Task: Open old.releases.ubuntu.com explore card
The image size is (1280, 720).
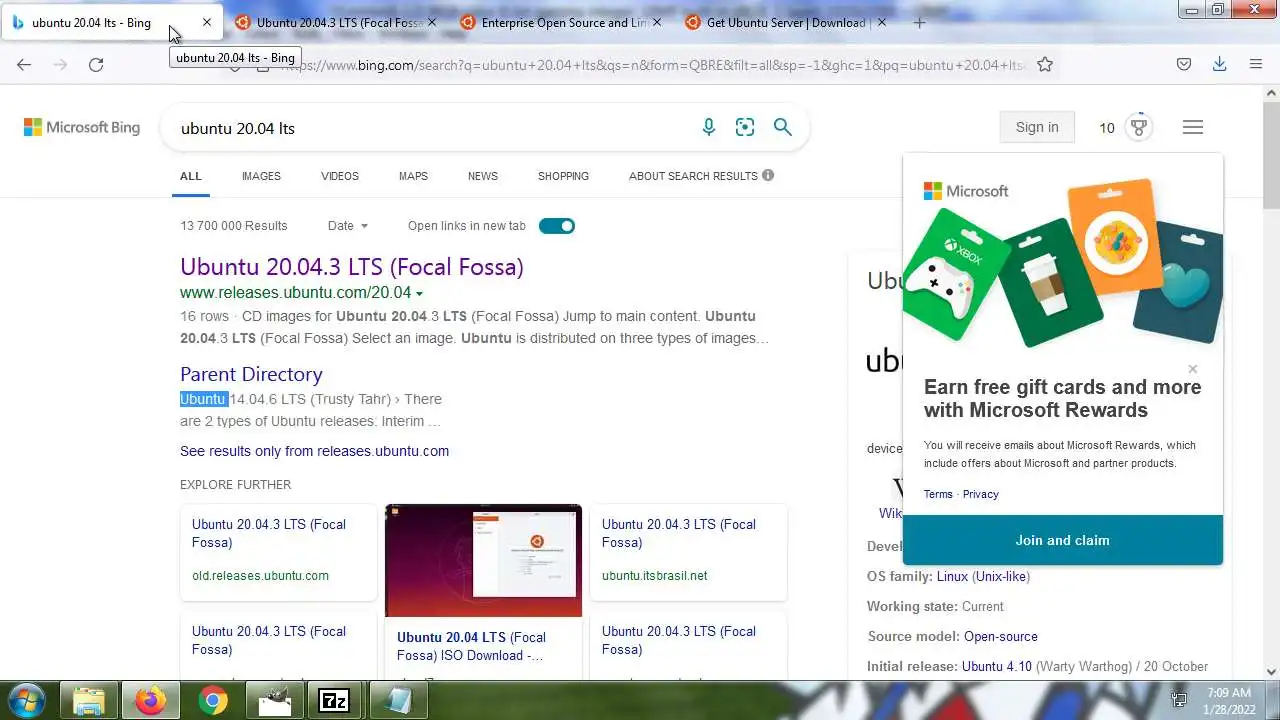Action: pos(279,552)
